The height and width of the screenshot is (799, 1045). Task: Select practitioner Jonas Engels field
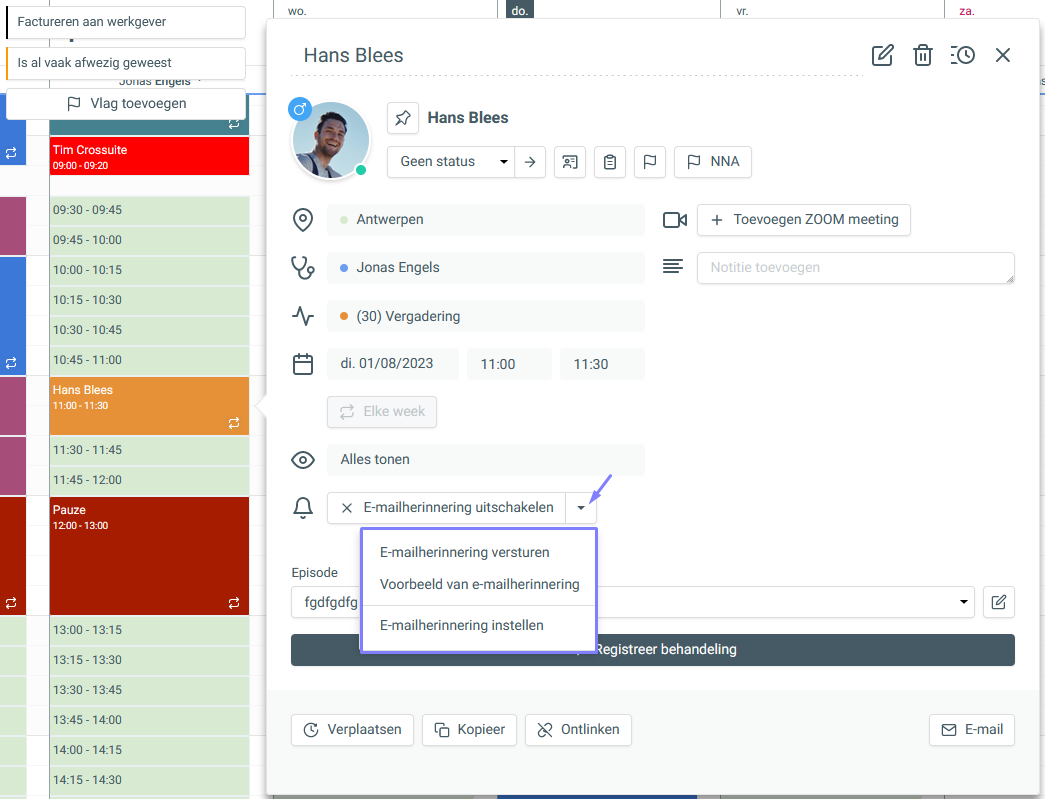[485, 268]
